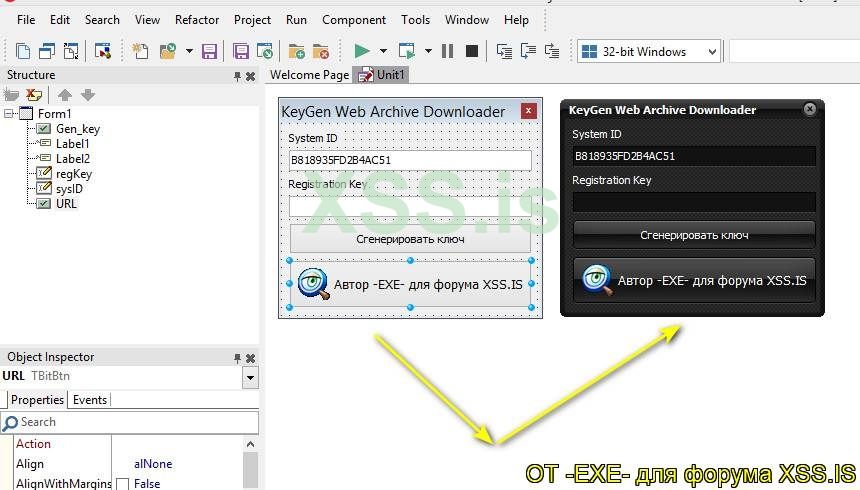The height and width of the screenshot is (490, 860).
Task: Open the dropdown arrow beside Run
Action: pos(383,52)
